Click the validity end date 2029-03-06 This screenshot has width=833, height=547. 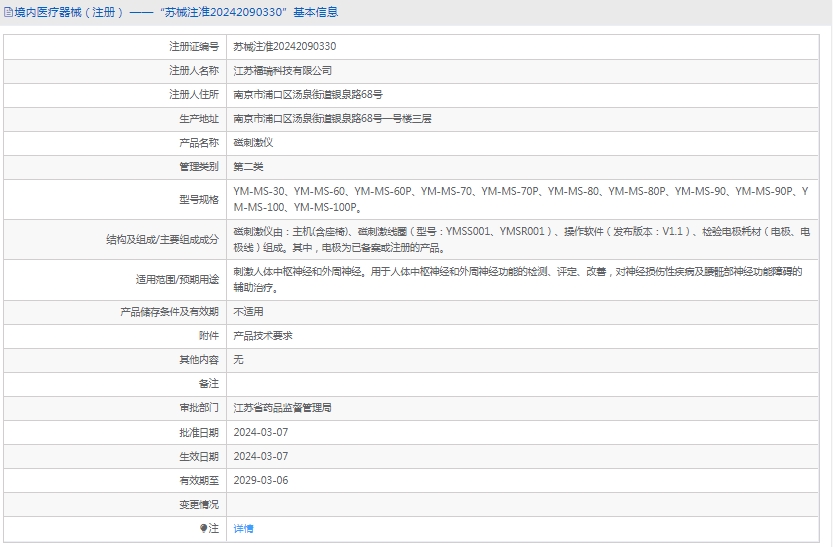click(x=260, y=480)
